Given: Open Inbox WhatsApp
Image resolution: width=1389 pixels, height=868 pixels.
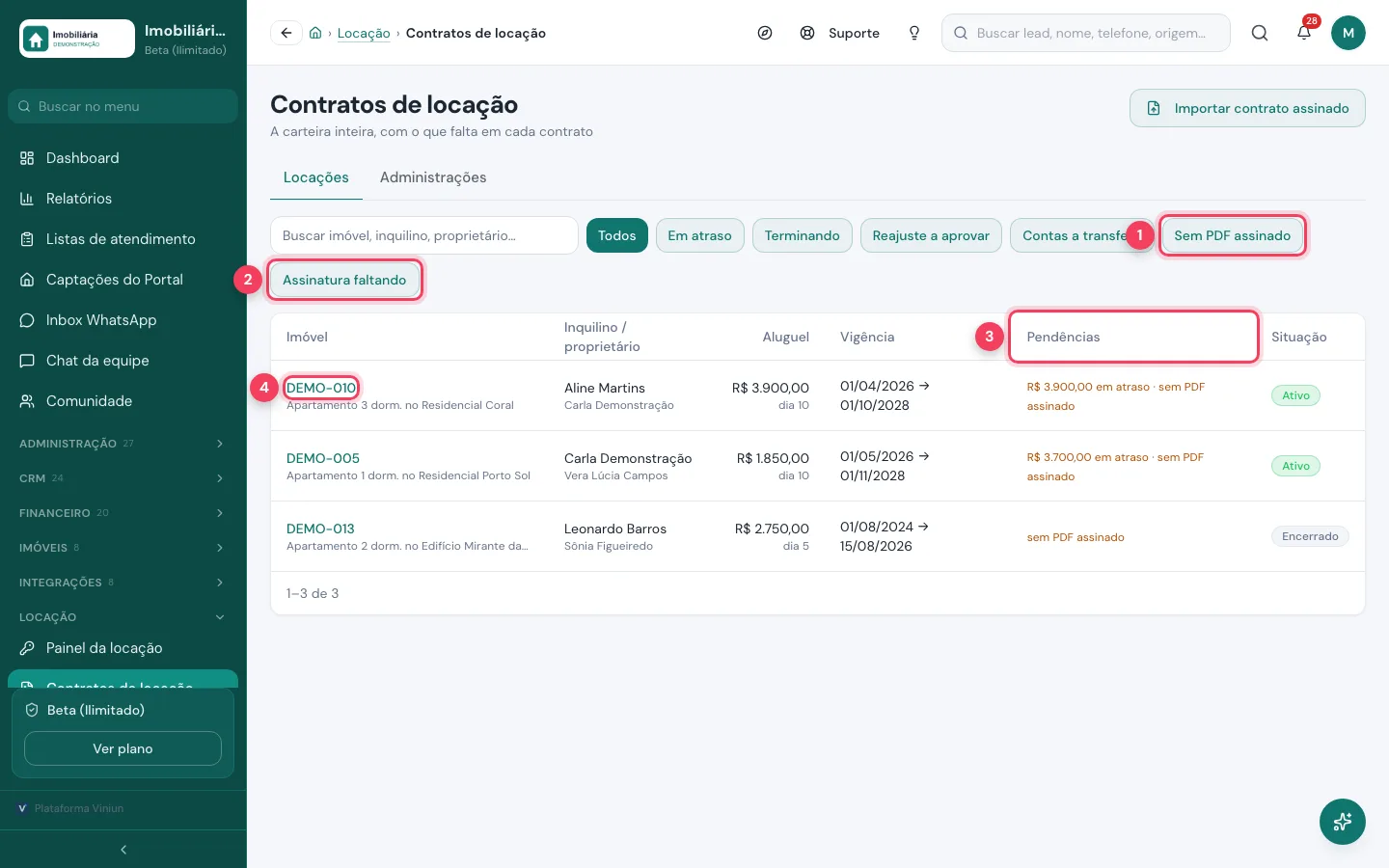Looking at the screenshot, I should (123, 320).
